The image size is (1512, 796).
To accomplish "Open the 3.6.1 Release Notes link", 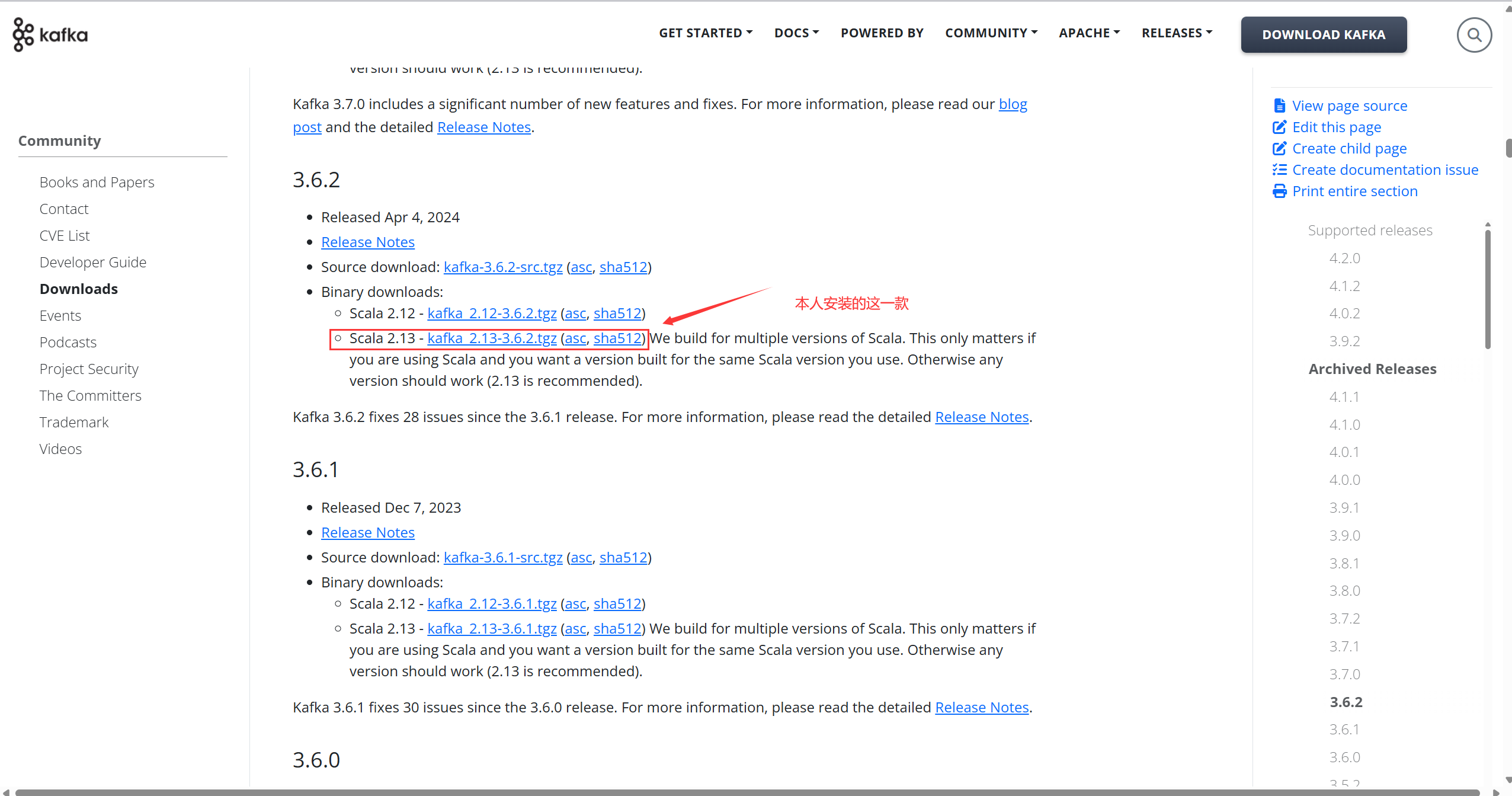I will coord(367,532).
